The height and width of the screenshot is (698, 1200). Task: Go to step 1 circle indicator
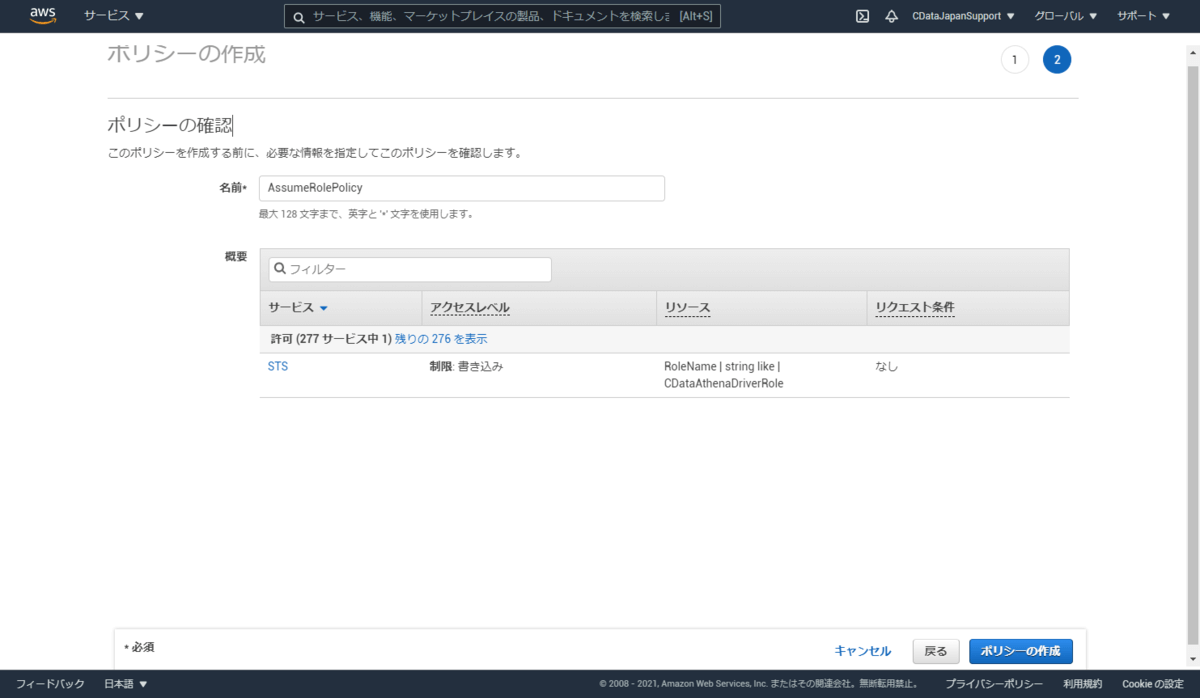click(x=1014, y=60)
